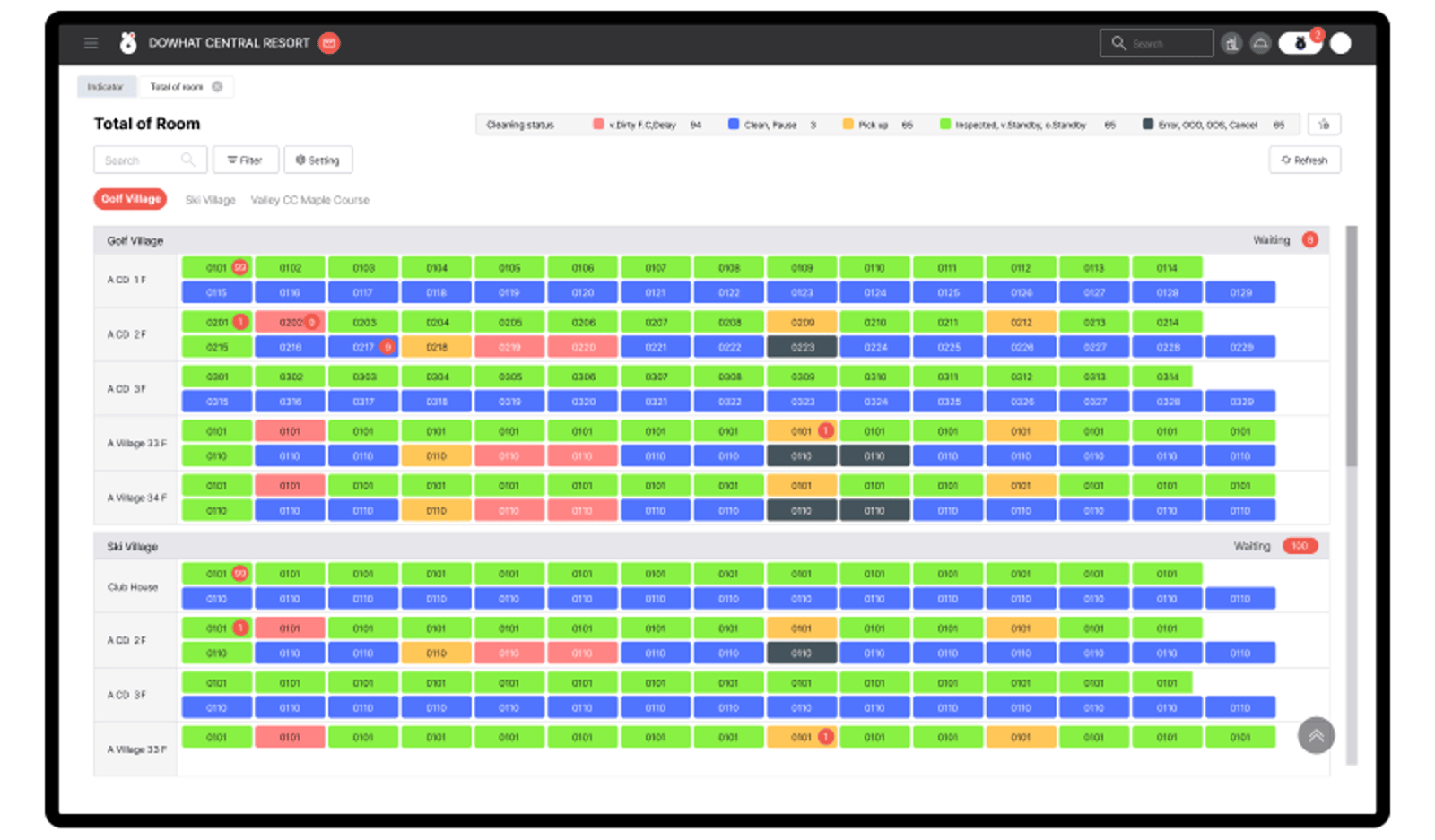The width and height of the screenshot is (1435, 840).
Task: Click the magnifier icon in the top search
Action: [x=1118, y=43]
